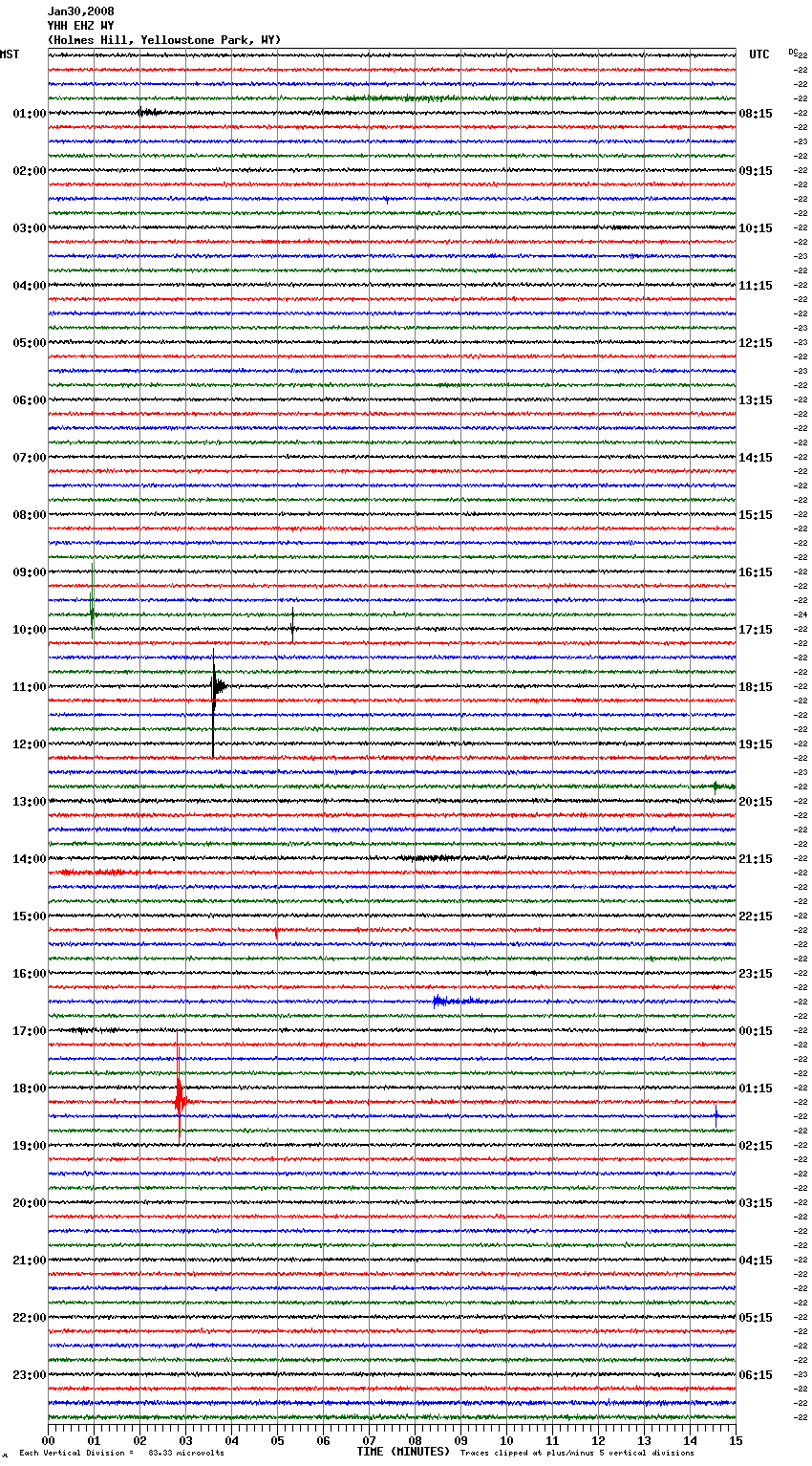812x1466 pixels.
Task: Click the 15 minute axis tick label
Action: 736,1440
